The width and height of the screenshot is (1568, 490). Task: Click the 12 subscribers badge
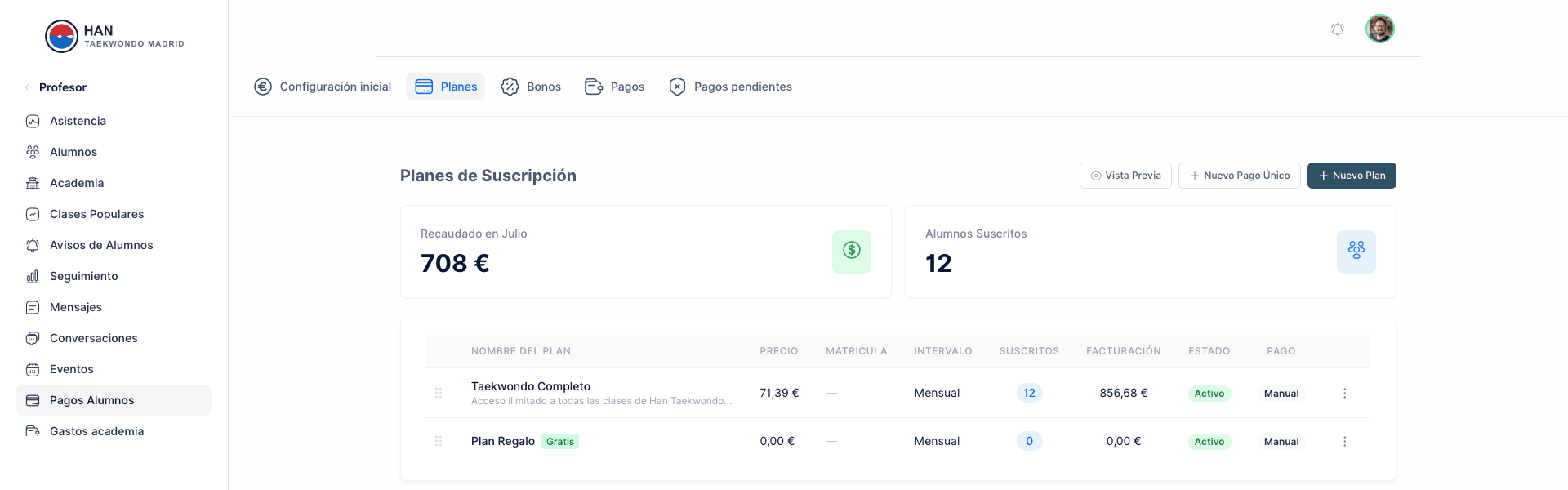click(1029, 393)
